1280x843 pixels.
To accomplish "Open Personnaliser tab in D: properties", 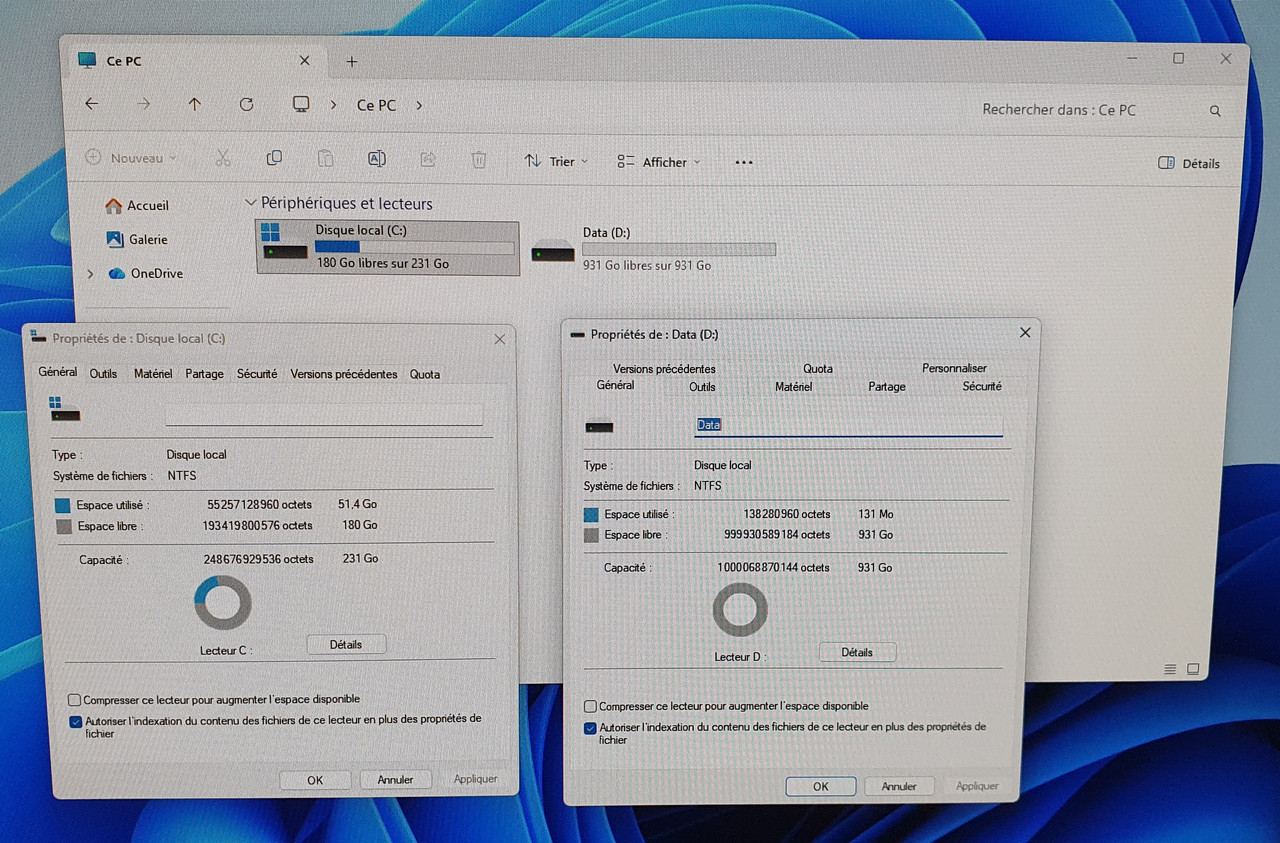I will (954, 368).
